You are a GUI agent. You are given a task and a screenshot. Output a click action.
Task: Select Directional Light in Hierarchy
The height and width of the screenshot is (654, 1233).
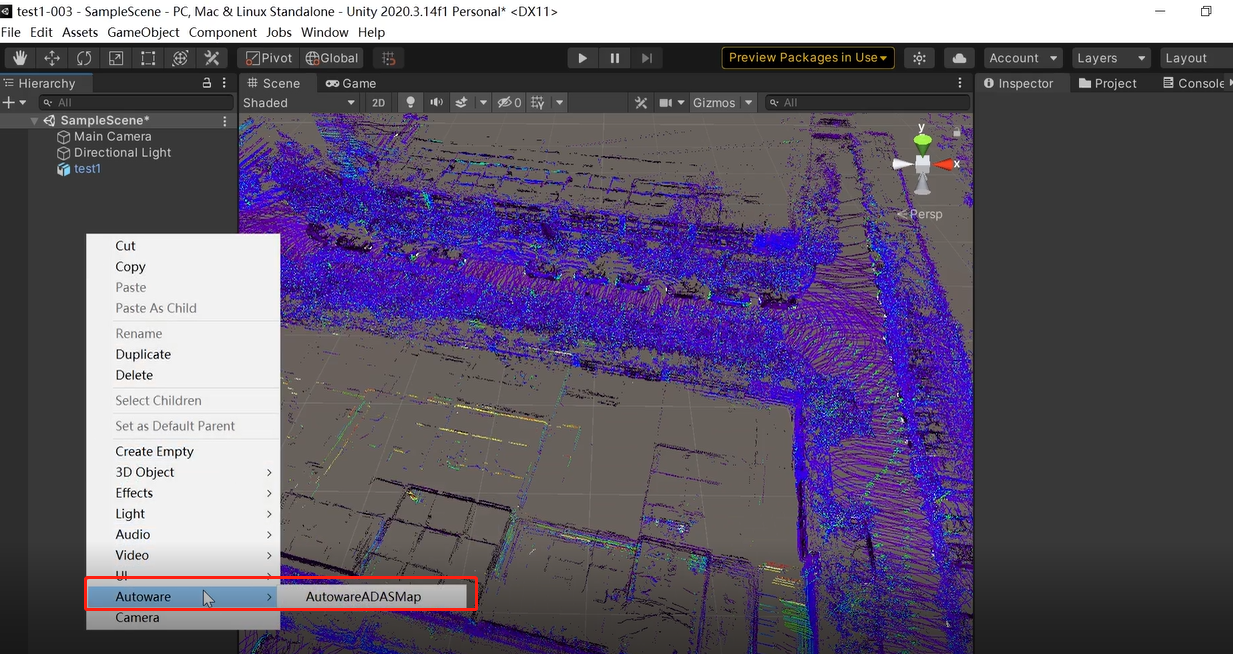pos(122,153)
